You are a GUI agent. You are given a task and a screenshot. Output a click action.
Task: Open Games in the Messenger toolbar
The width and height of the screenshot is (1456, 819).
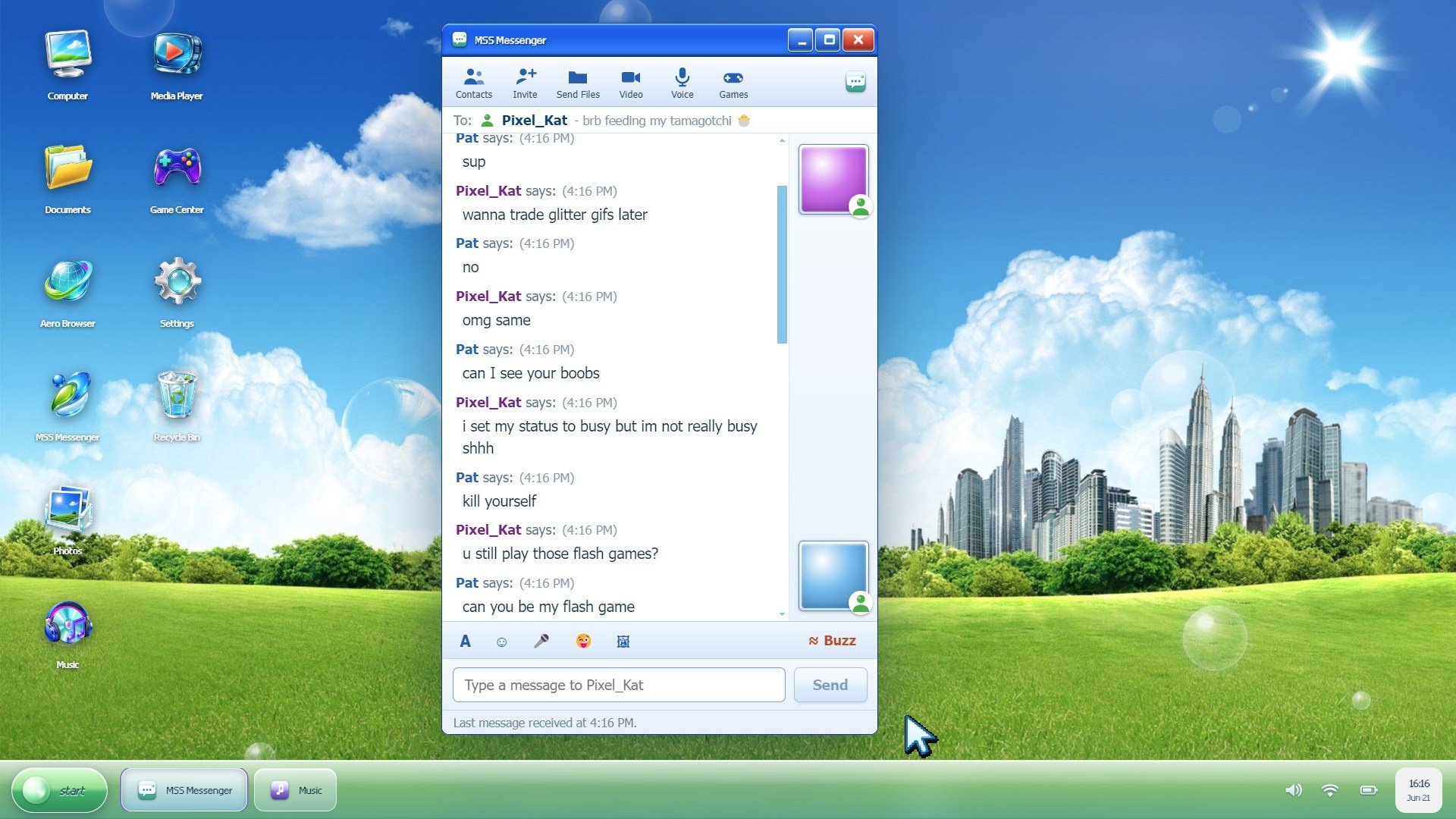point(733,83)
